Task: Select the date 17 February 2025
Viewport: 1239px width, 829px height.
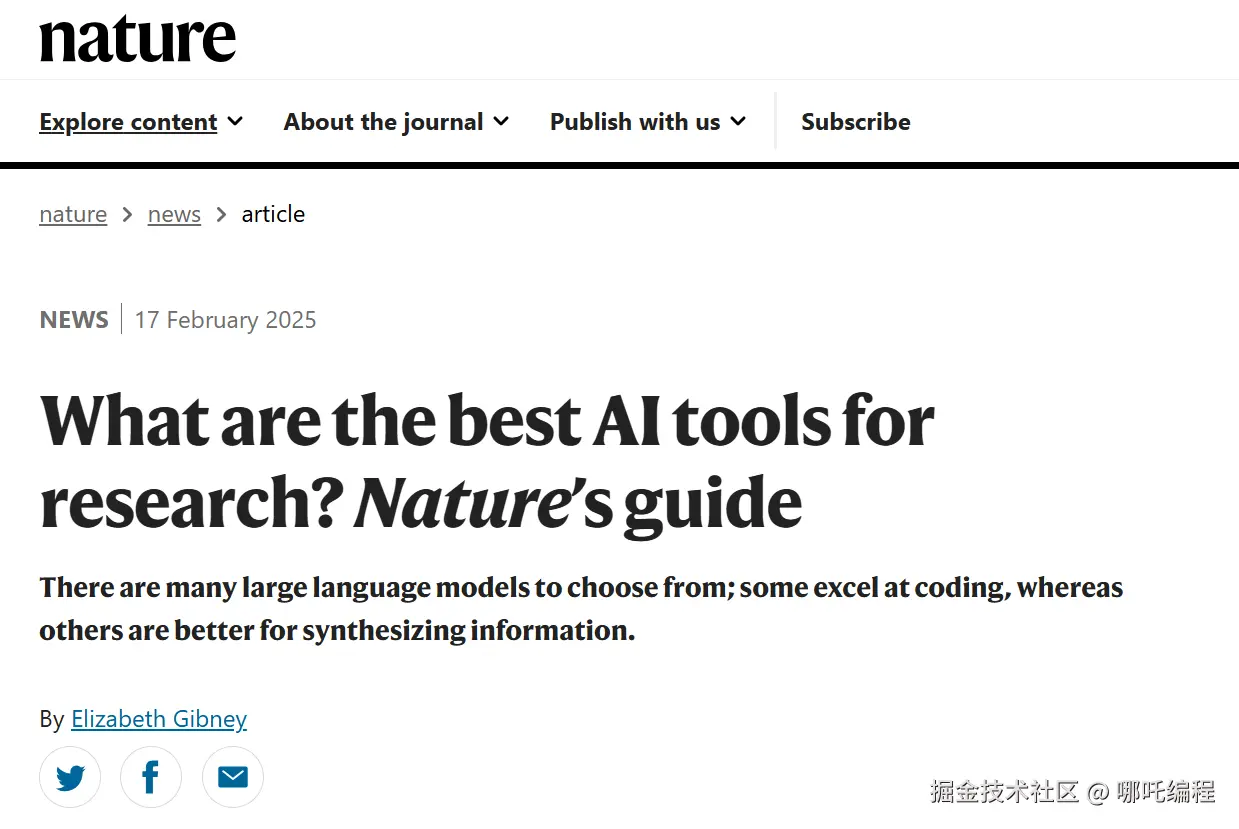Action: pos(225,320)
